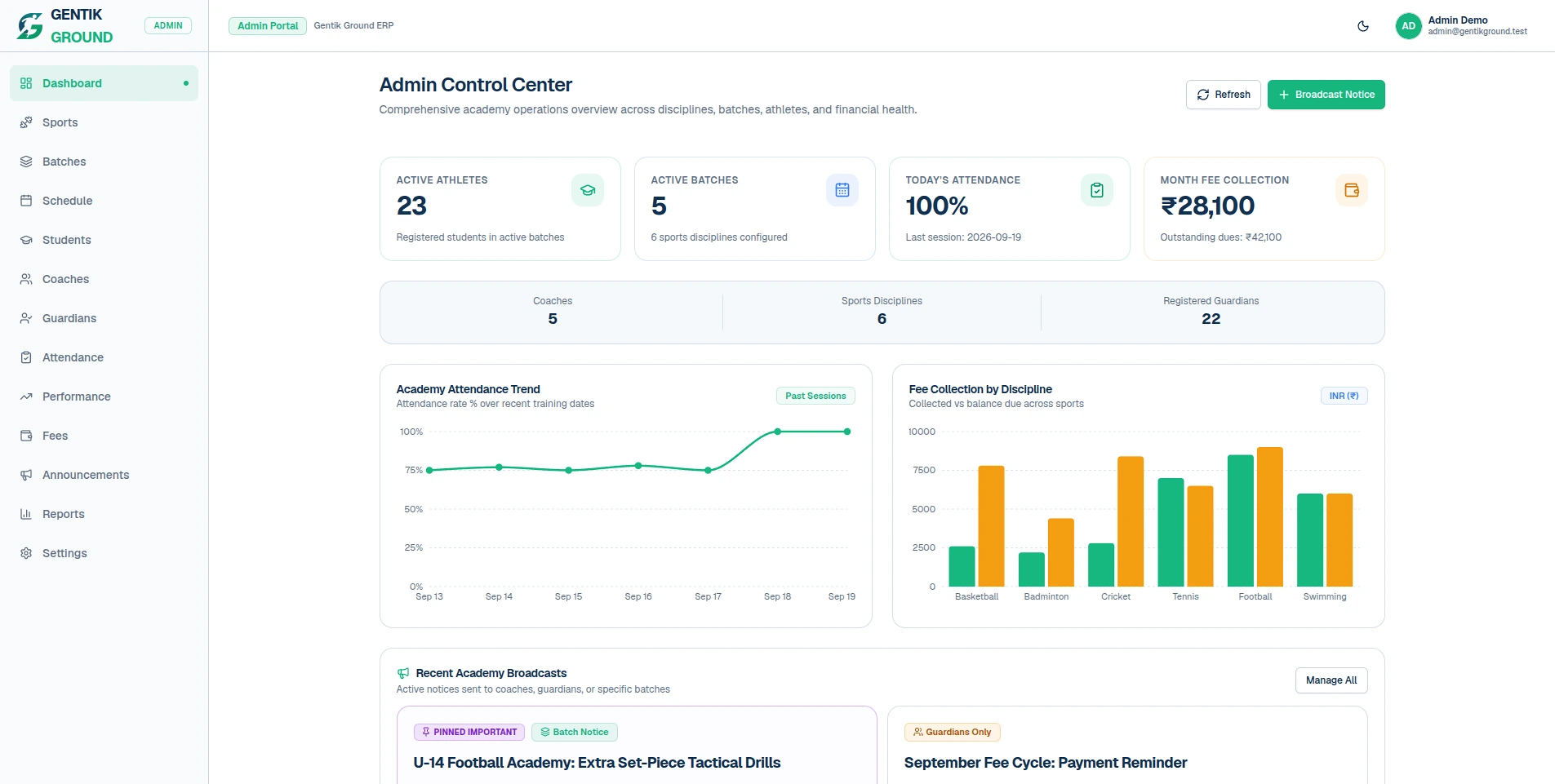Open the U-14 Football Academy broadcast title
This screenshot has width=1555, height=784.
click(x=597, y=763)
